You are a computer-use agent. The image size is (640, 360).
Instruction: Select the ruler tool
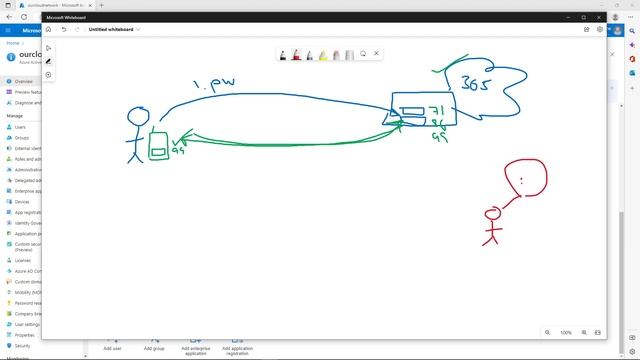[x=349, y=55]
